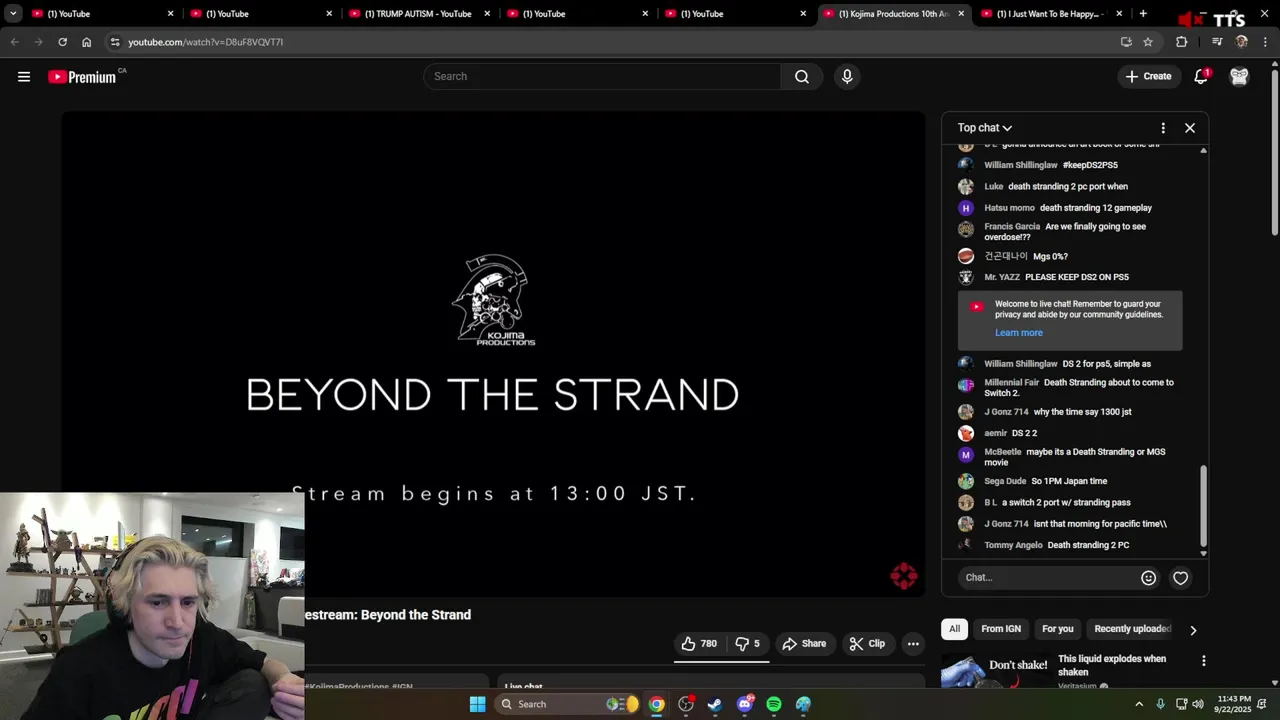The image size is (1280, 720).
Task: Expand the tab search dropdown arrow
Action: pos(13,14)
